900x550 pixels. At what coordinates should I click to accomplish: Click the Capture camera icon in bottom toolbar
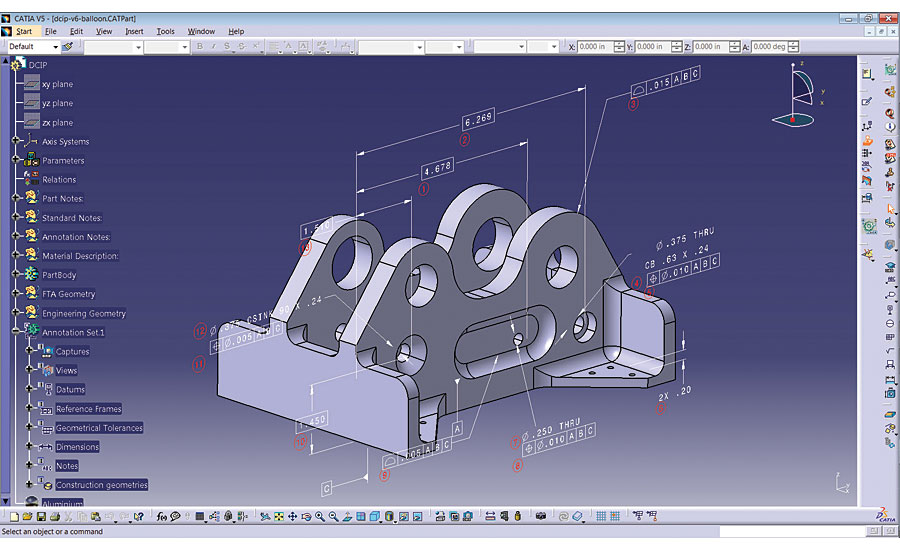(x=541, y=516)
